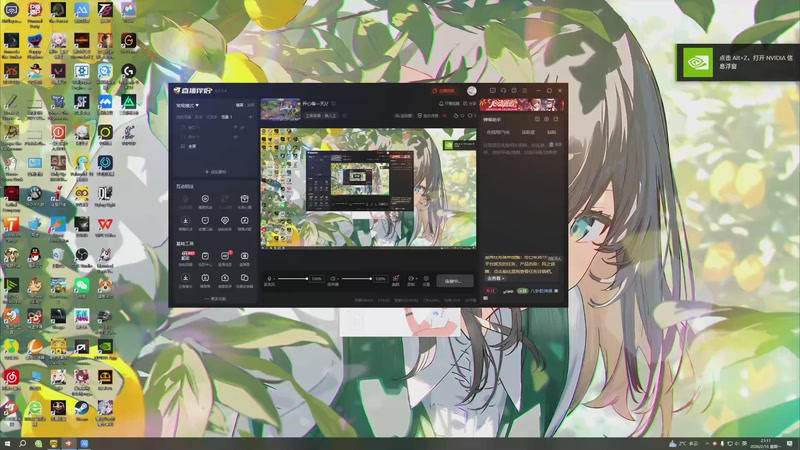800x450 pixels.
Task: Click the user avatar in title bar
Action: click(471, 91)
